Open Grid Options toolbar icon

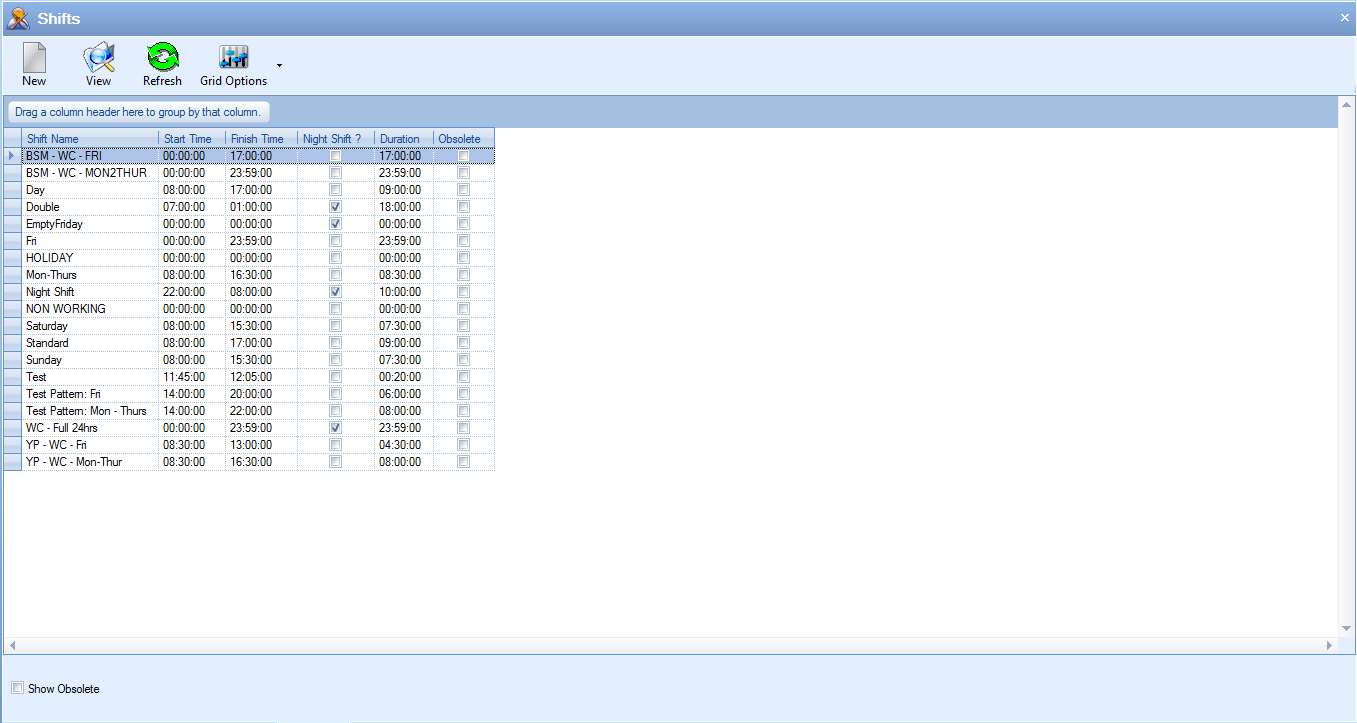[x=233, y=59]
